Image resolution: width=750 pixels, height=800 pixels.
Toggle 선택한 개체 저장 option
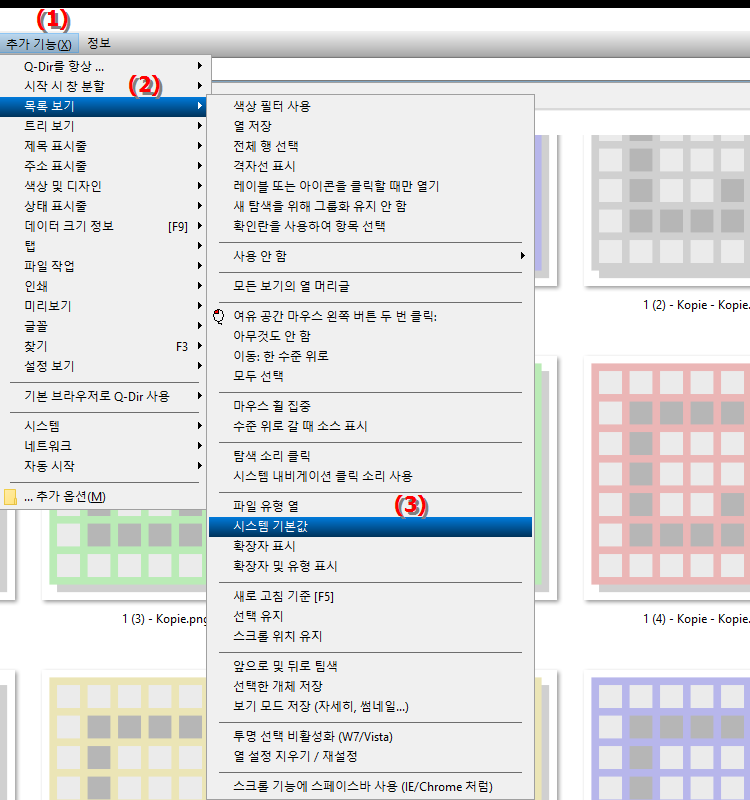(370, 686)
